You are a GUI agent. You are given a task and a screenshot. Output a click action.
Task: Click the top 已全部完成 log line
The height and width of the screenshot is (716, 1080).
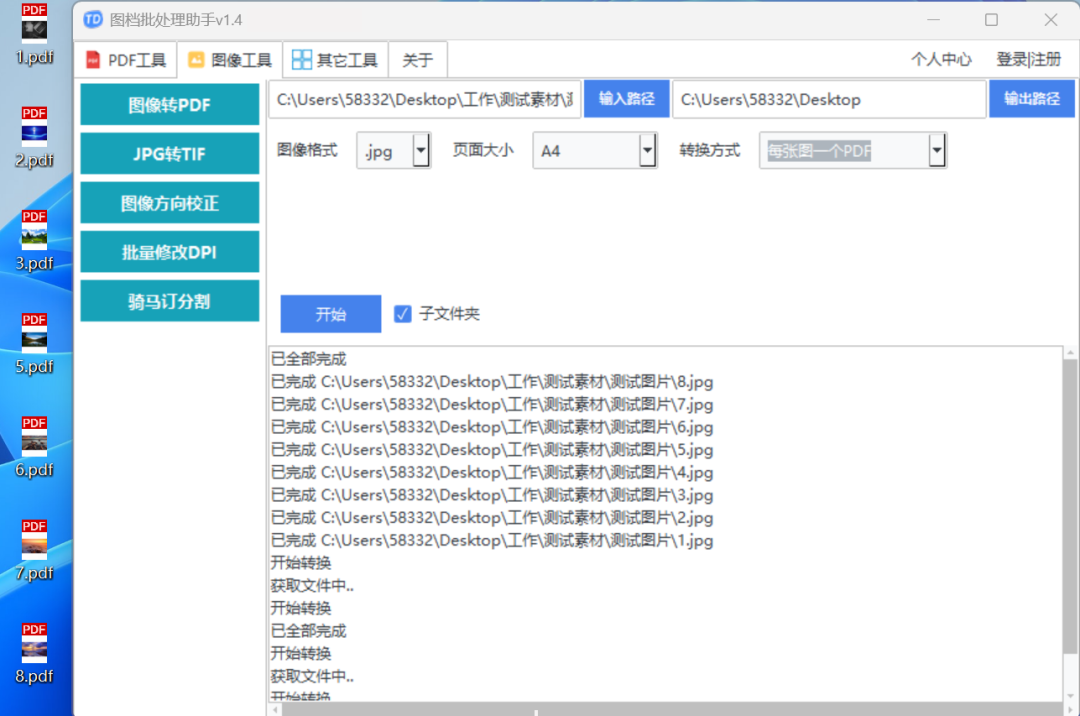[x=309, y=359]
